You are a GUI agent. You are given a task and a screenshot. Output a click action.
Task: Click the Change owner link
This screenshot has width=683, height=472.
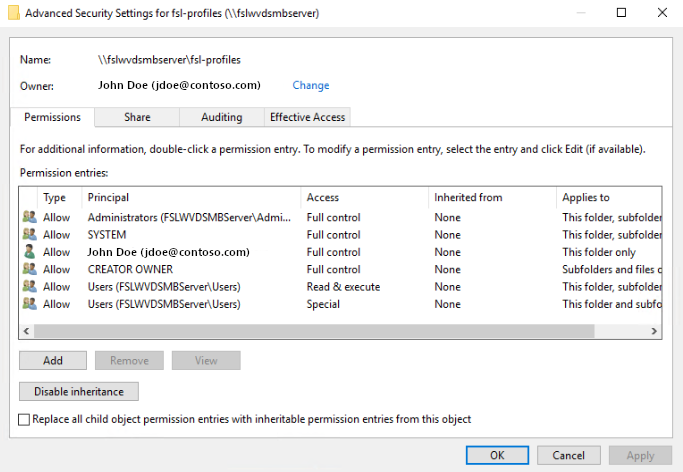pyautogui.click(x=310, y=86)
